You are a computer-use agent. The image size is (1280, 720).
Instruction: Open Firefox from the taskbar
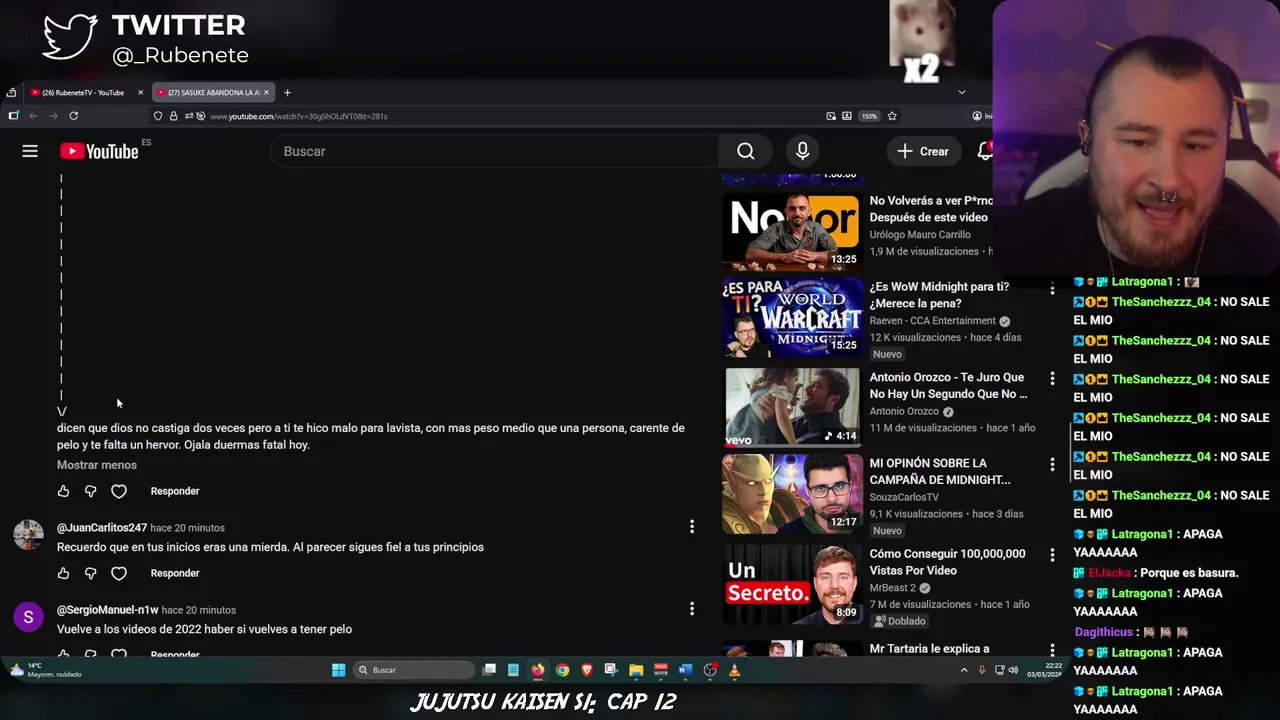click(x=538, y=670)
